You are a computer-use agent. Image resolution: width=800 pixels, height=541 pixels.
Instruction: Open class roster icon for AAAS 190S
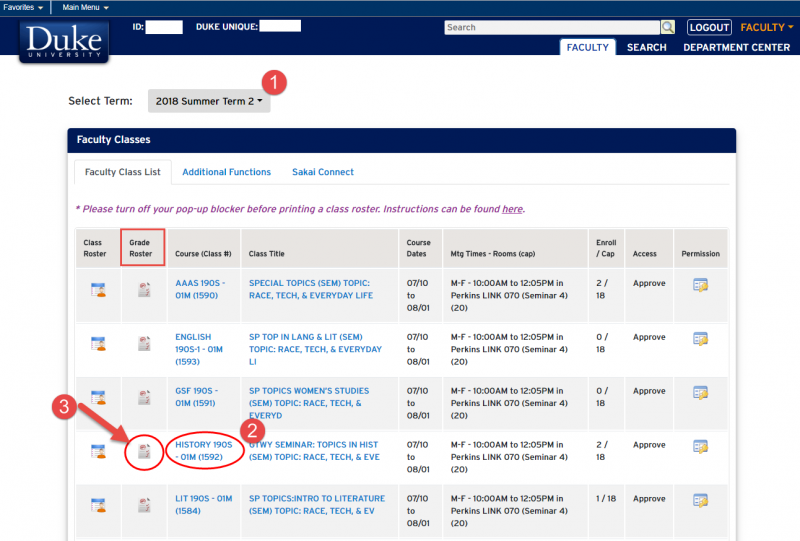pos(98,290)
